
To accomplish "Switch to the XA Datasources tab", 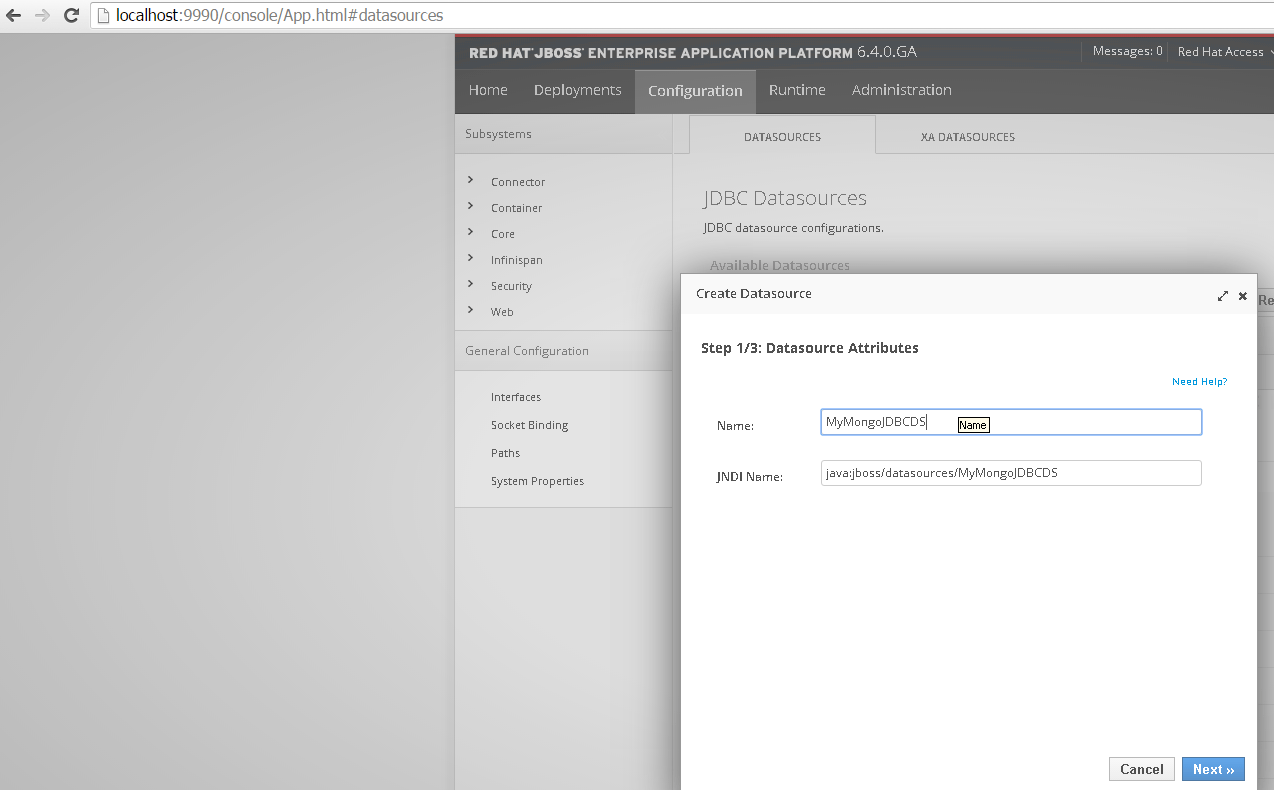I will [967, 137].
